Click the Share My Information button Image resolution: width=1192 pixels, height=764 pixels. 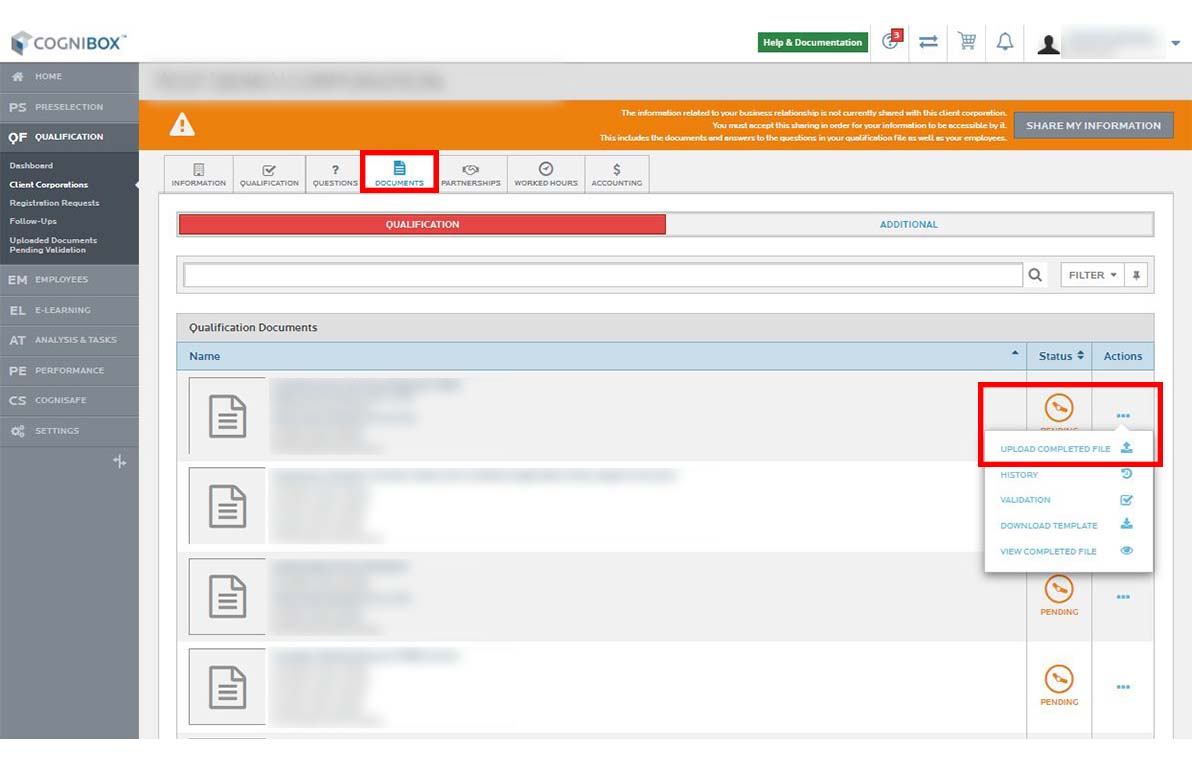(1093, 126)
